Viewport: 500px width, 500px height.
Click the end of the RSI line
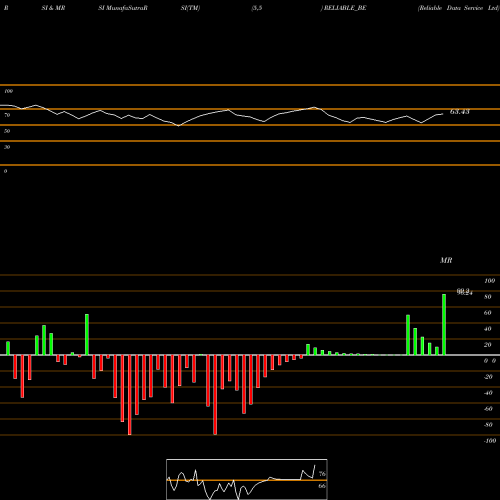443,114
